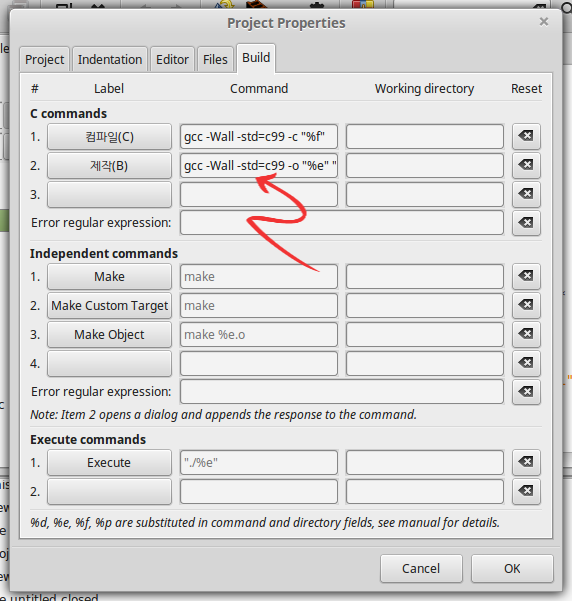Image resolution: width=572 pixels, height=601 pixels.
Task: Reset C command 2 build row
Action: pyautogui.click(x=526, y=165)
